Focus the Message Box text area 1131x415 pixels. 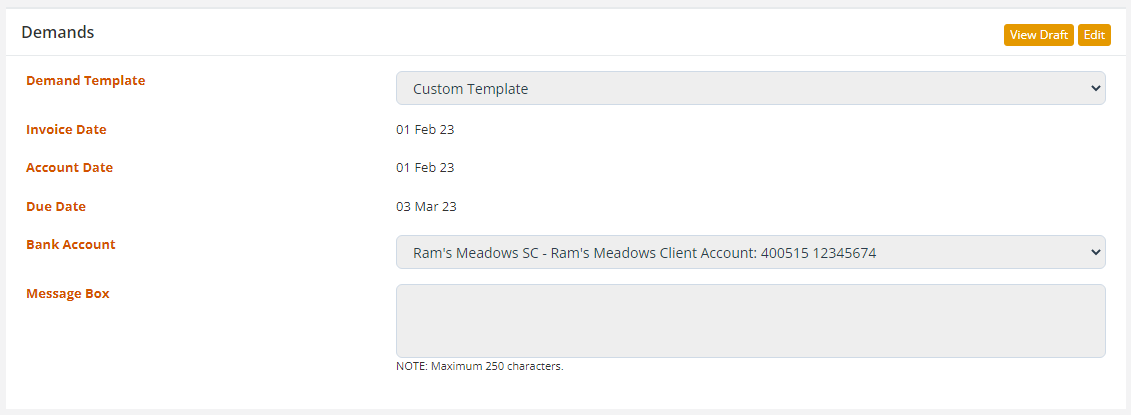(x=750, y=321)
